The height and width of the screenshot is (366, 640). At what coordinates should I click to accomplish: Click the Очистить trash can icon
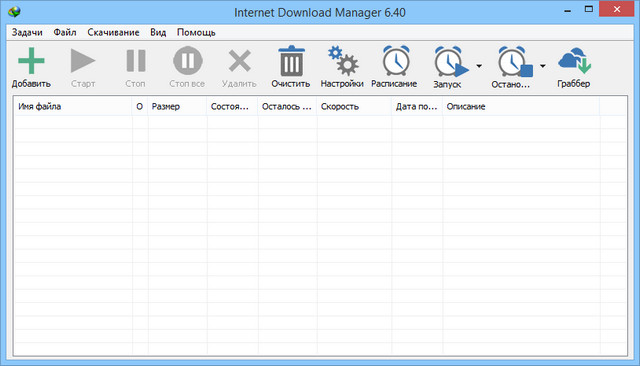291,61
